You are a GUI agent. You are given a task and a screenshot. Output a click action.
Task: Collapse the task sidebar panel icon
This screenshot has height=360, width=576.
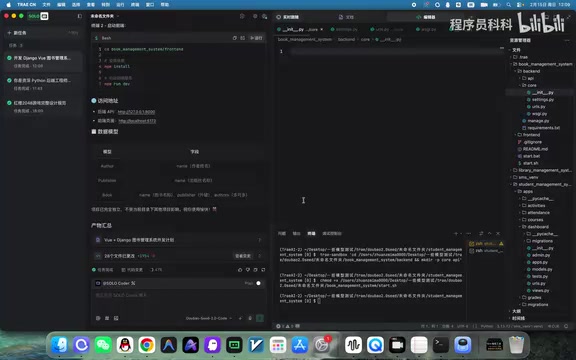[79, 16]
